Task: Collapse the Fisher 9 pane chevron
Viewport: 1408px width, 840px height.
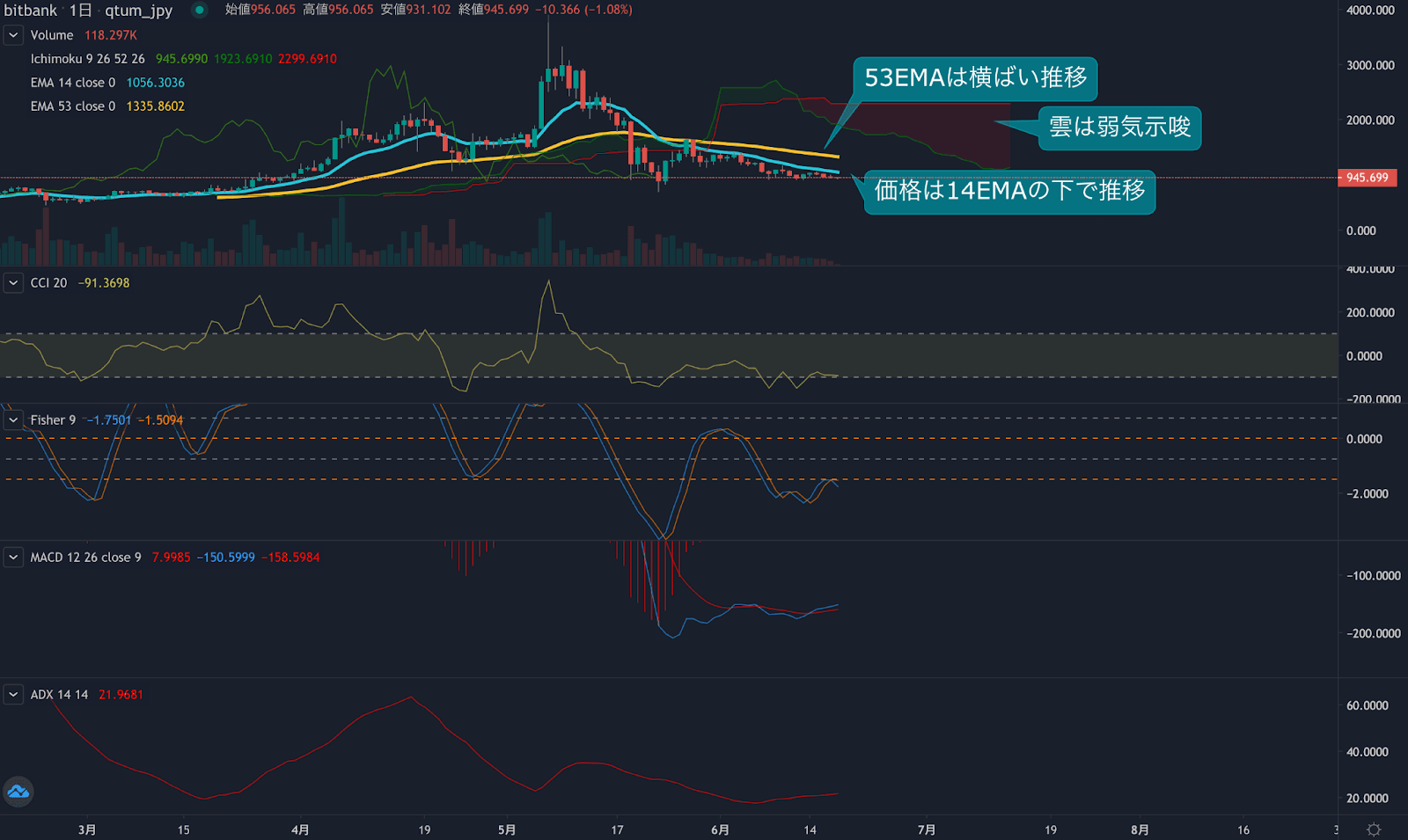Action: tap(13, 420)
